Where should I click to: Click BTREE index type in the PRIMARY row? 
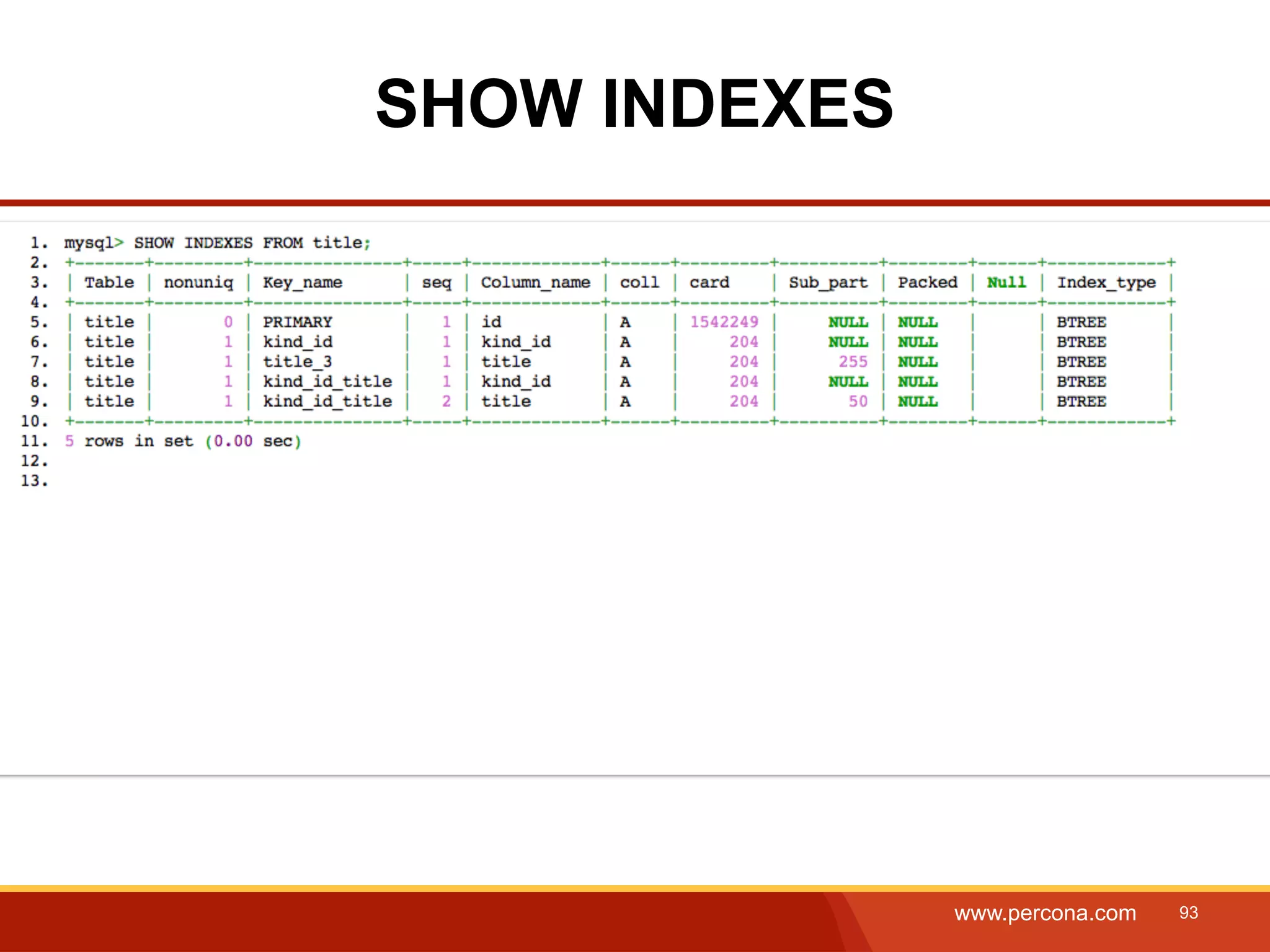coord(1081,322)
